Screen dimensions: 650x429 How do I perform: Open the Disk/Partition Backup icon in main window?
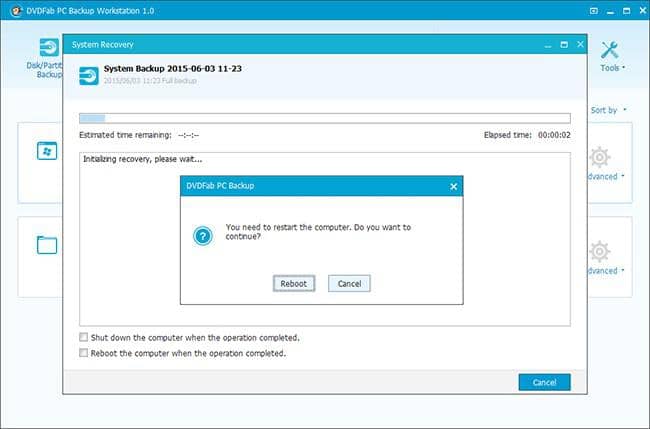click(49, 48)
